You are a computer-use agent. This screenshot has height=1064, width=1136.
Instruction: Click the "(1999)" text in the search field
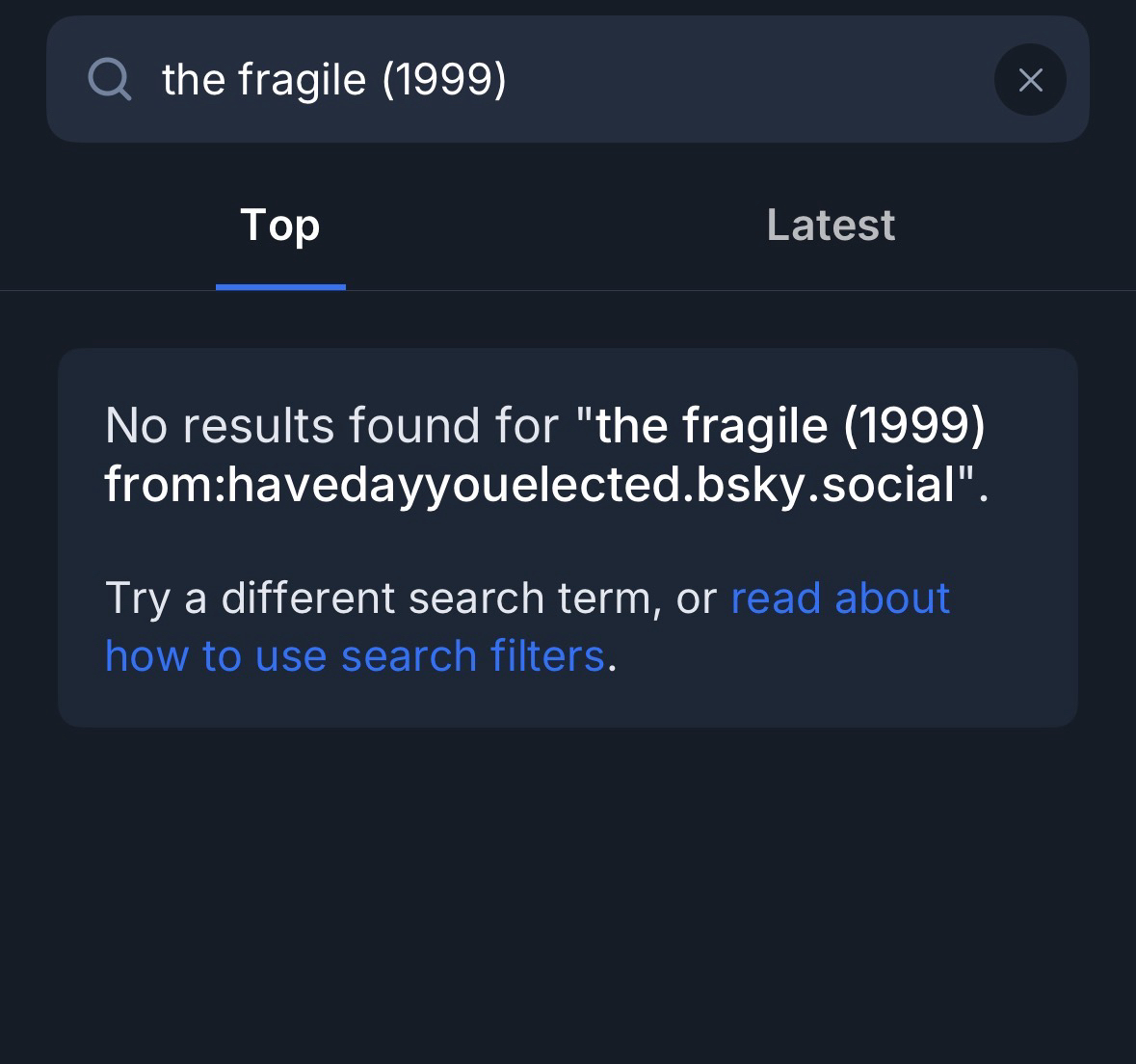click(x=444, y=80)
